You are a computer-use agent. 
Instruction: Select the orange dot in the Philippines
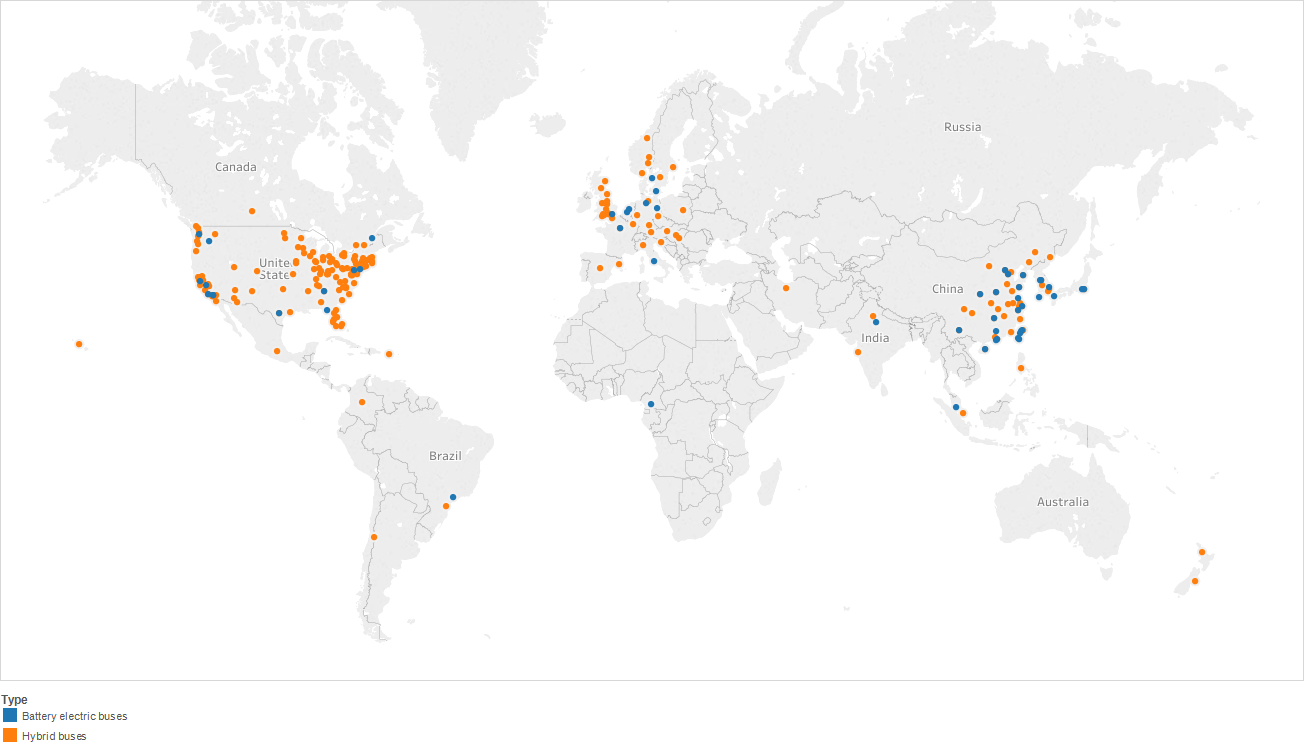click(1021, 368)
